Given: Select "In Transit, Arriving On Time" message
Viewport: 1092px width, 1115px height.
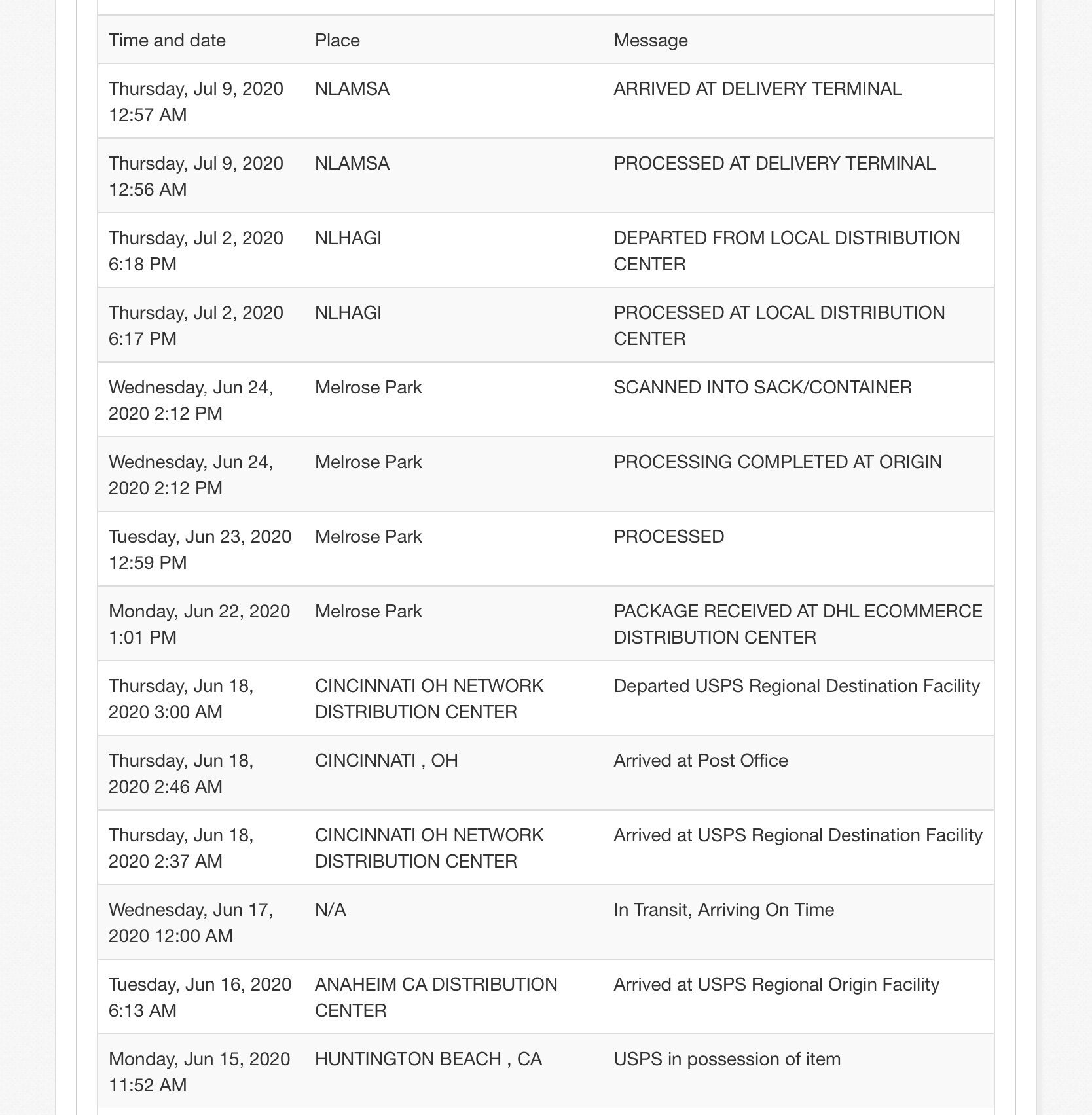Looking at the screenshot, I should (x=723, y=910).
